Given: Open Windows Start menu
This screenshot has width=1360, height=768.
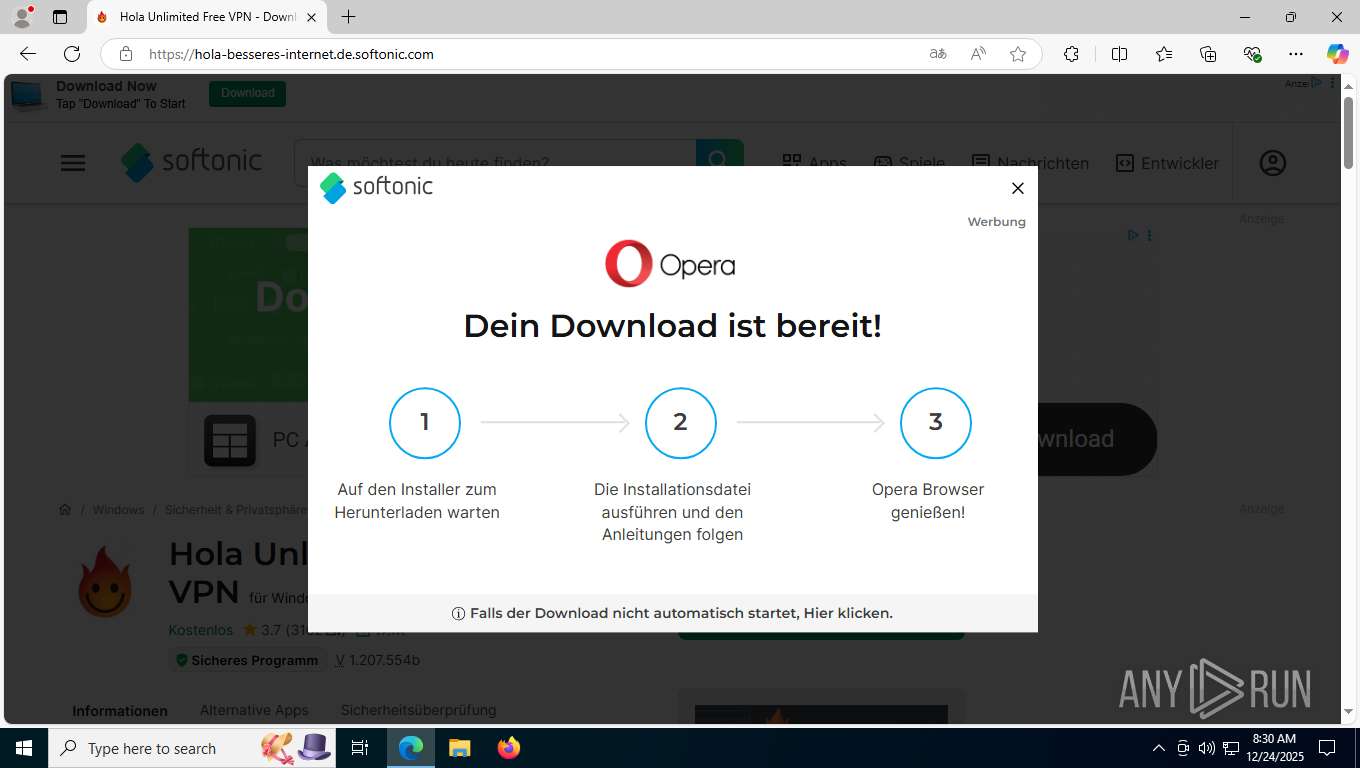Looking at the screenshot, I should (x=23, y=748).
